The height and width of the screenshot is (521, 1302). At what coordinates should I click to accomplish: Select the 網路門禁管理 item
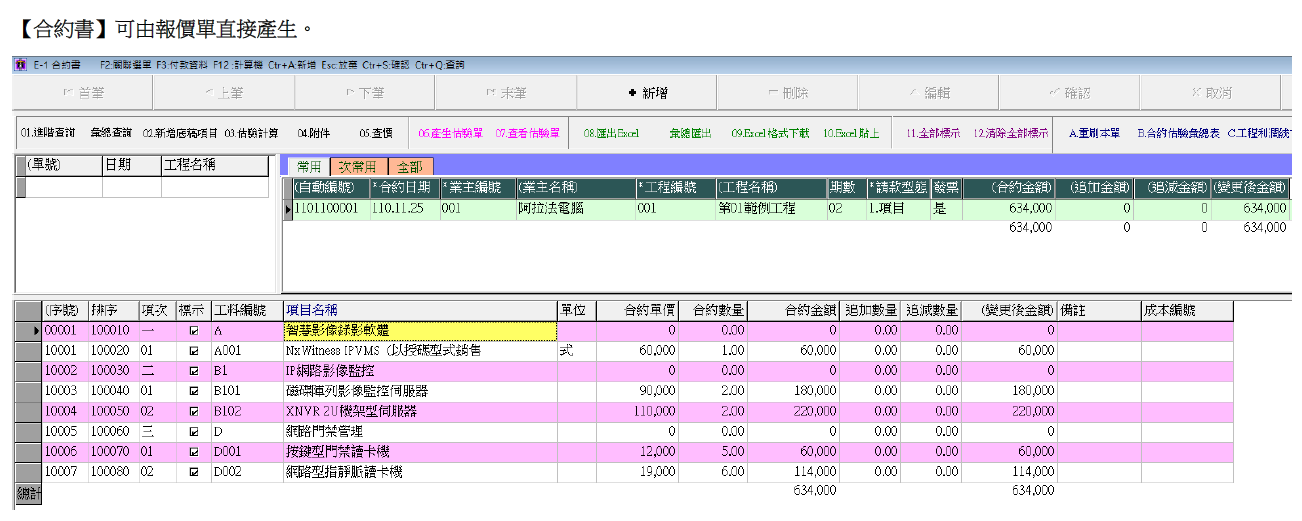pyautogui.click(x=420, y=432)
